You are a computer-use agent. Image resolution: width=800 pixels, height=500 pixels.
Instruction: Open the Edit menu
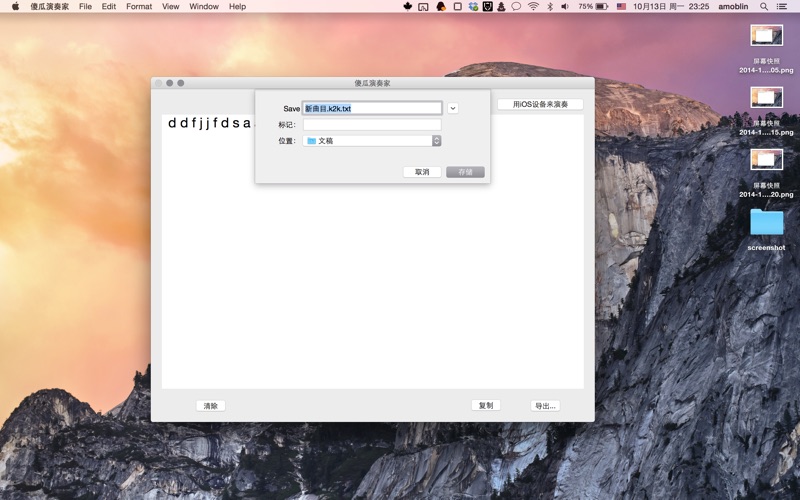(108, 6)
